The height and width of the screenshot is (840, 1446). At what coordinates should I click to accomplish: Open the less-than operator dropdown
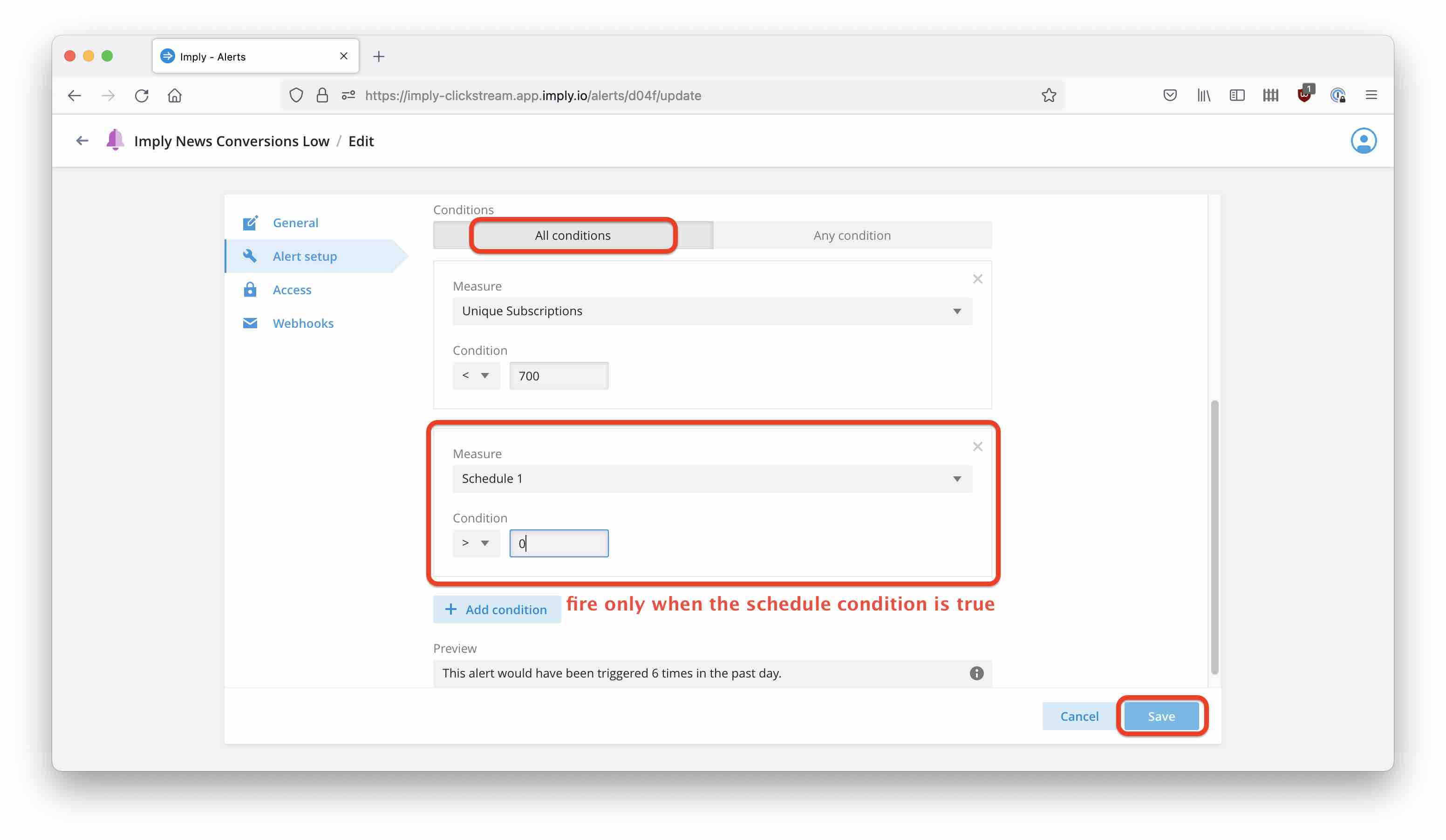tap(476, 376)
